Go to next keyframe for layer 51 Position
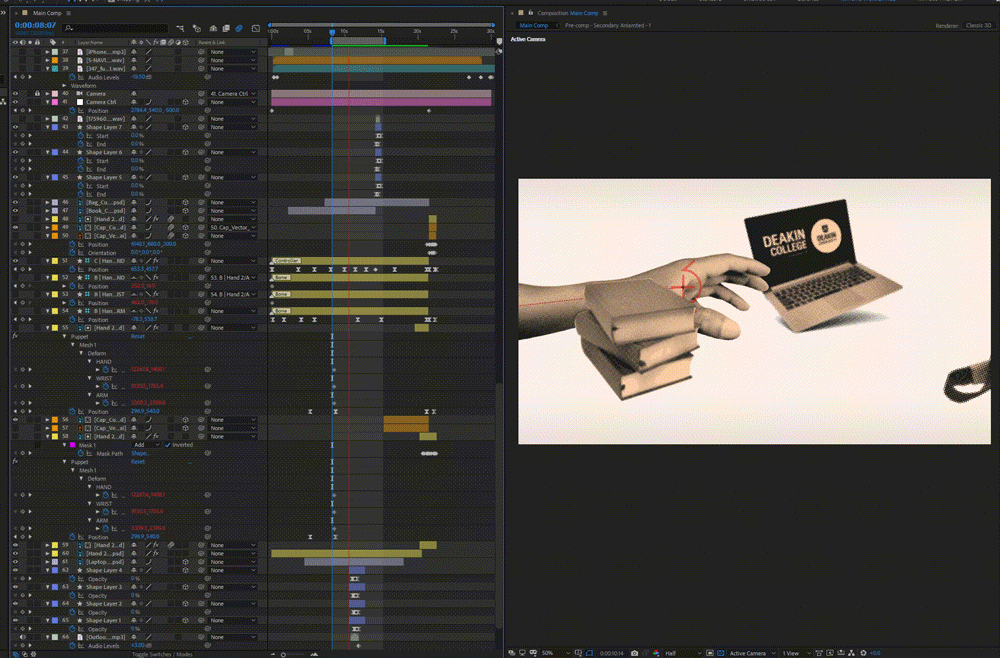1000x658 pixels. tap(29, 269)
